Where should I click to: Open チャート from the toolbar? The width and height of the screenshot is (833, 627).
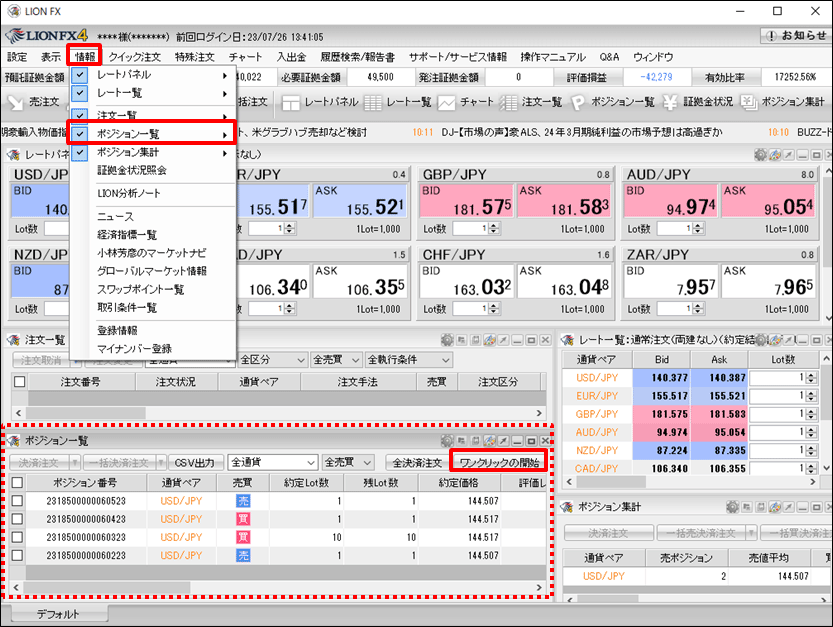coord(465,102)
